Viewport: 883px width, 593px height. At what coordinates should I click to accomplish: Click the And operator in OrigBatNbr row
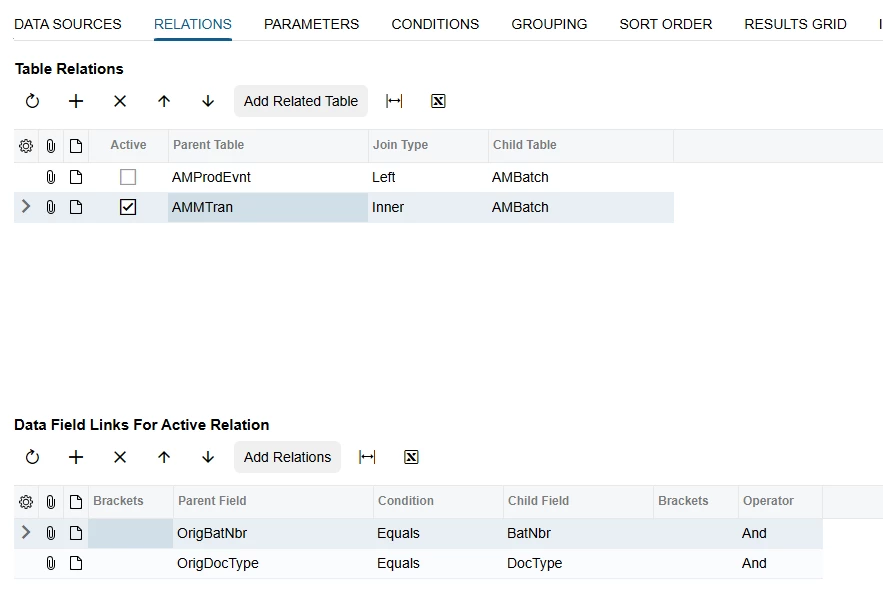pos(780,533)
